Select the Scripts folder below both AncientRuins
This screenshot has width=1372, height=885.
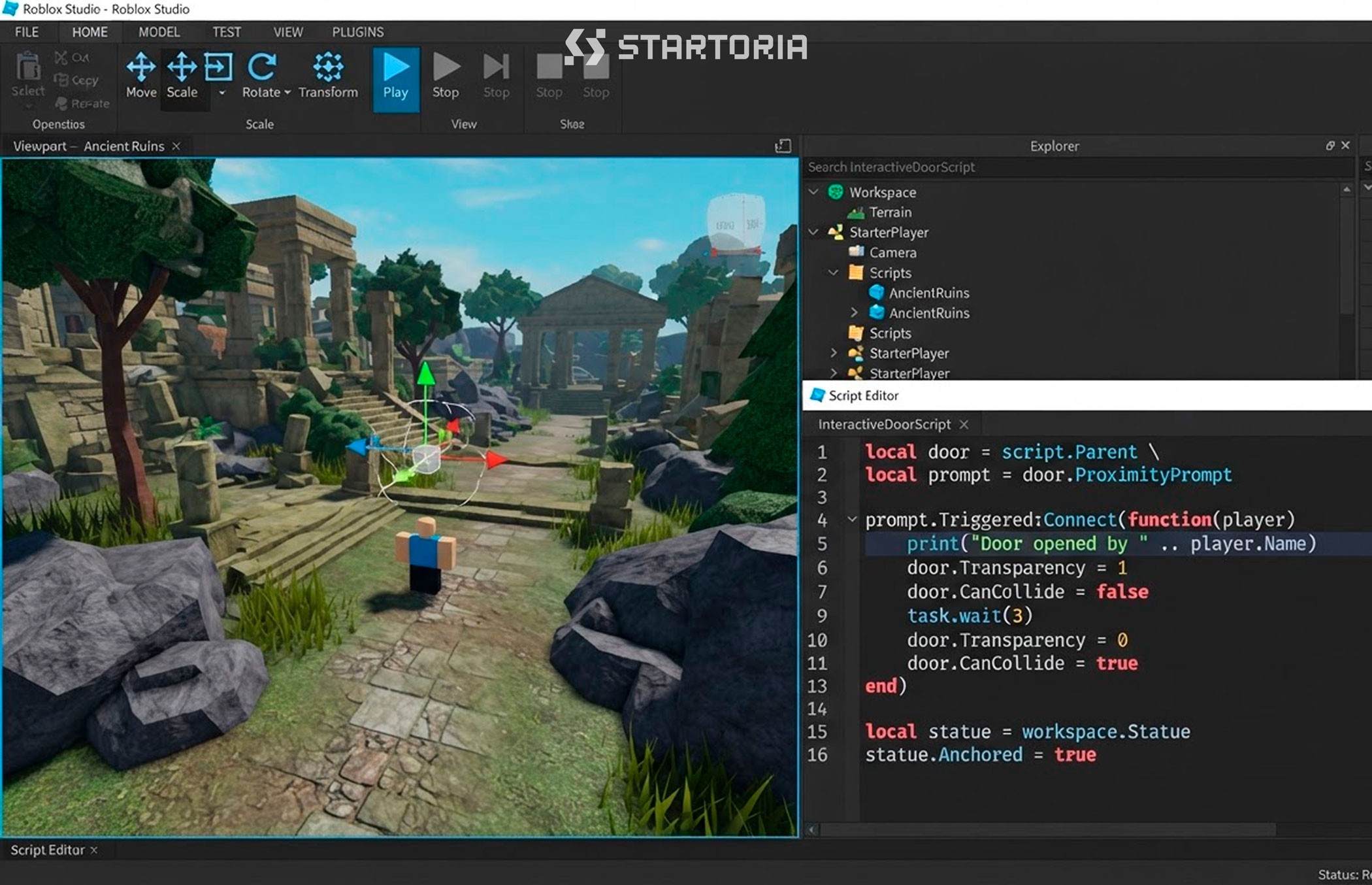click(889, 333)
